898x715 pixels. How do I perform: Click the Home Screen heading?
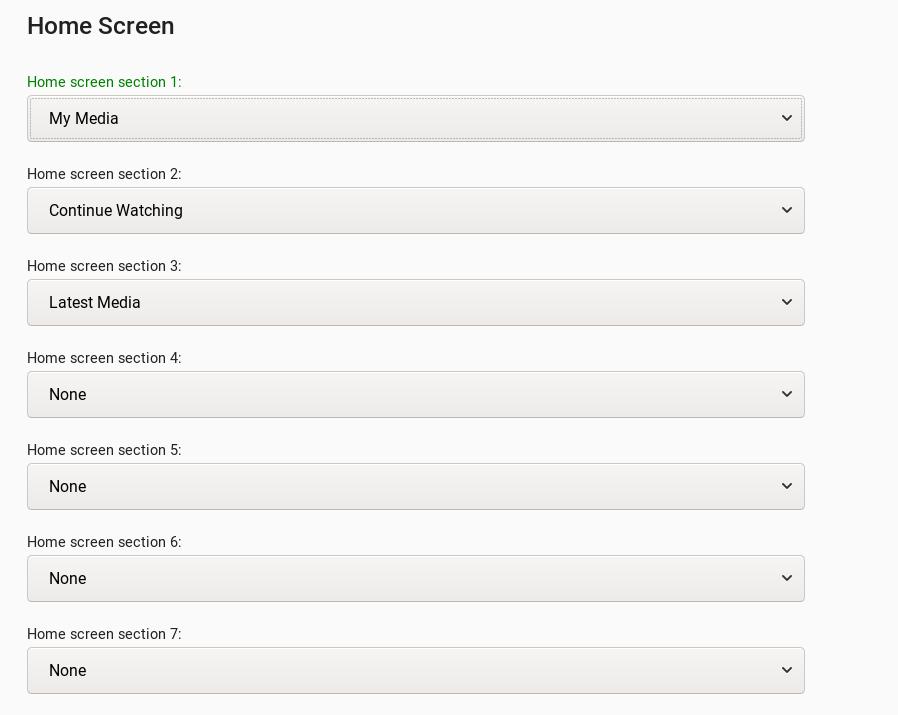101,26
